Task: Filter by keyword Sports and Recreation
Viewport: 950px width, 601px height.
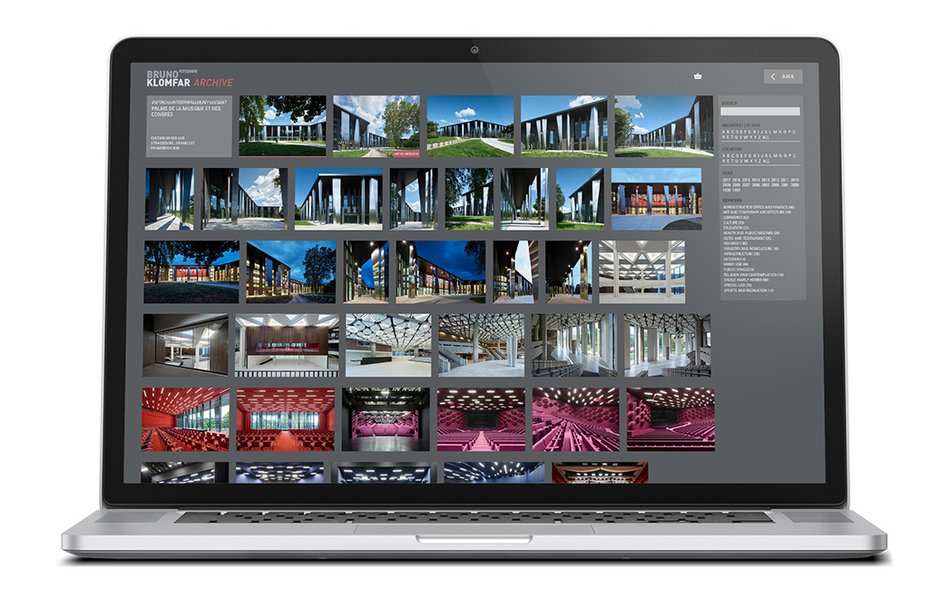Action: [x=748, y=291]
